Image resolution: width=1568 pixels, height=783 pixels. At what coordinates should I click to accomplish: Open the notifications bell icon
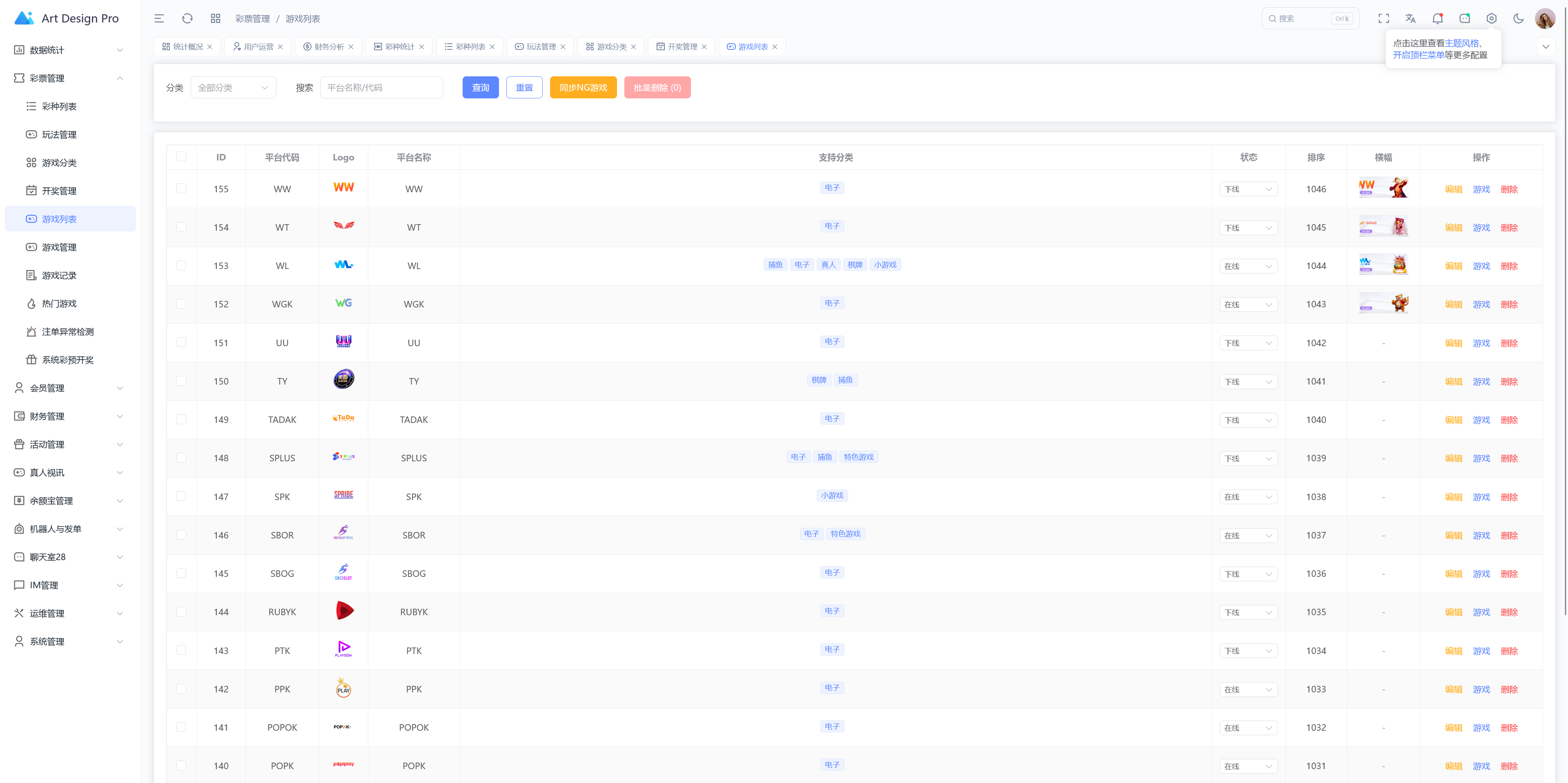(1437, 18)
